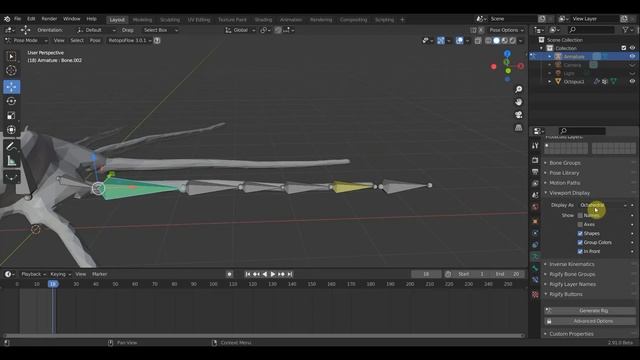The width and height of the screenshot is (640, 360).
Task: Open the File menu
Action: coord(18,19)
